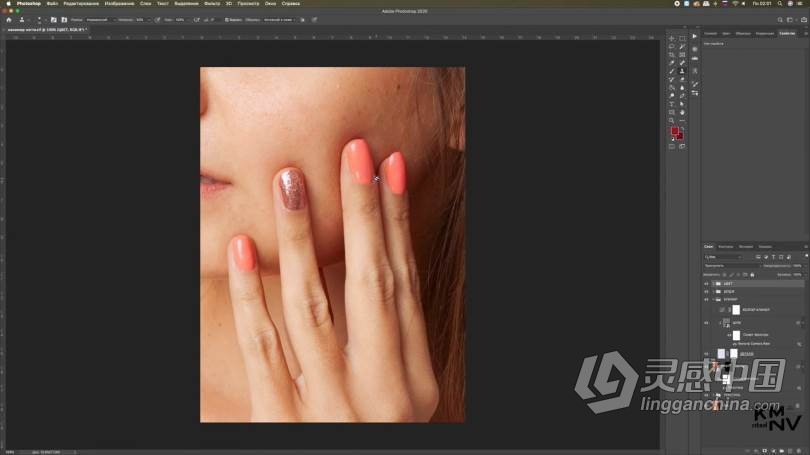
Task: Click the open document tab title
Action: tap(45, 30)
